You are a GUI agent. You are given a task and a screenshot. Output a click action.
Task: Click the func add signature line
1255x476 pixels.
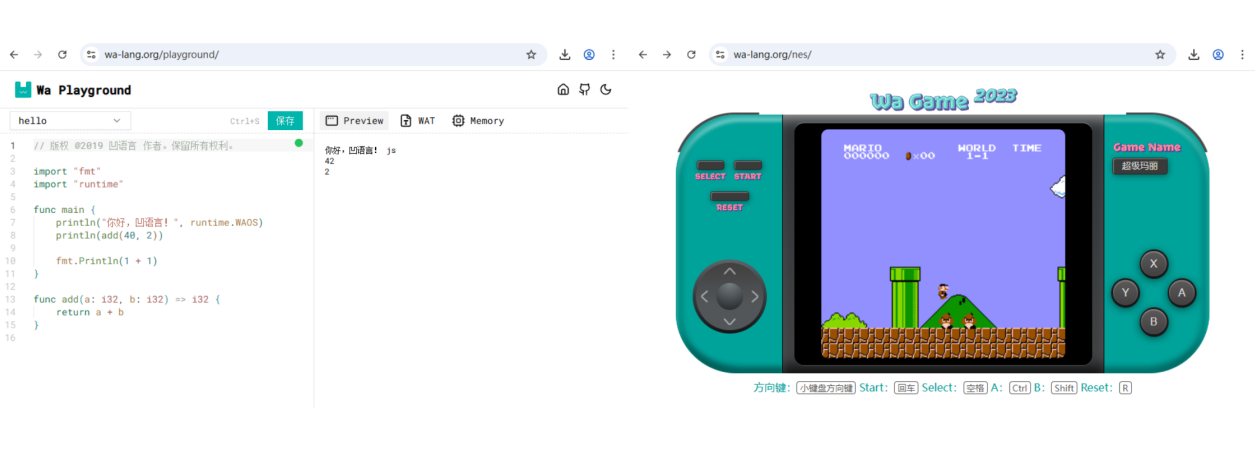click(126, 299)
